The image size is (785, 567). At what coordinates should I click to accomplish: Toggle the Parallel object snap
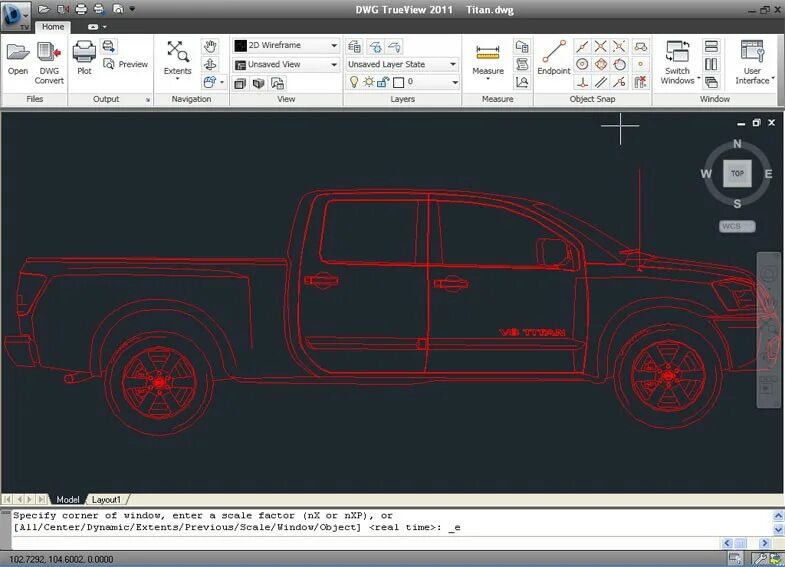(600, 82)
